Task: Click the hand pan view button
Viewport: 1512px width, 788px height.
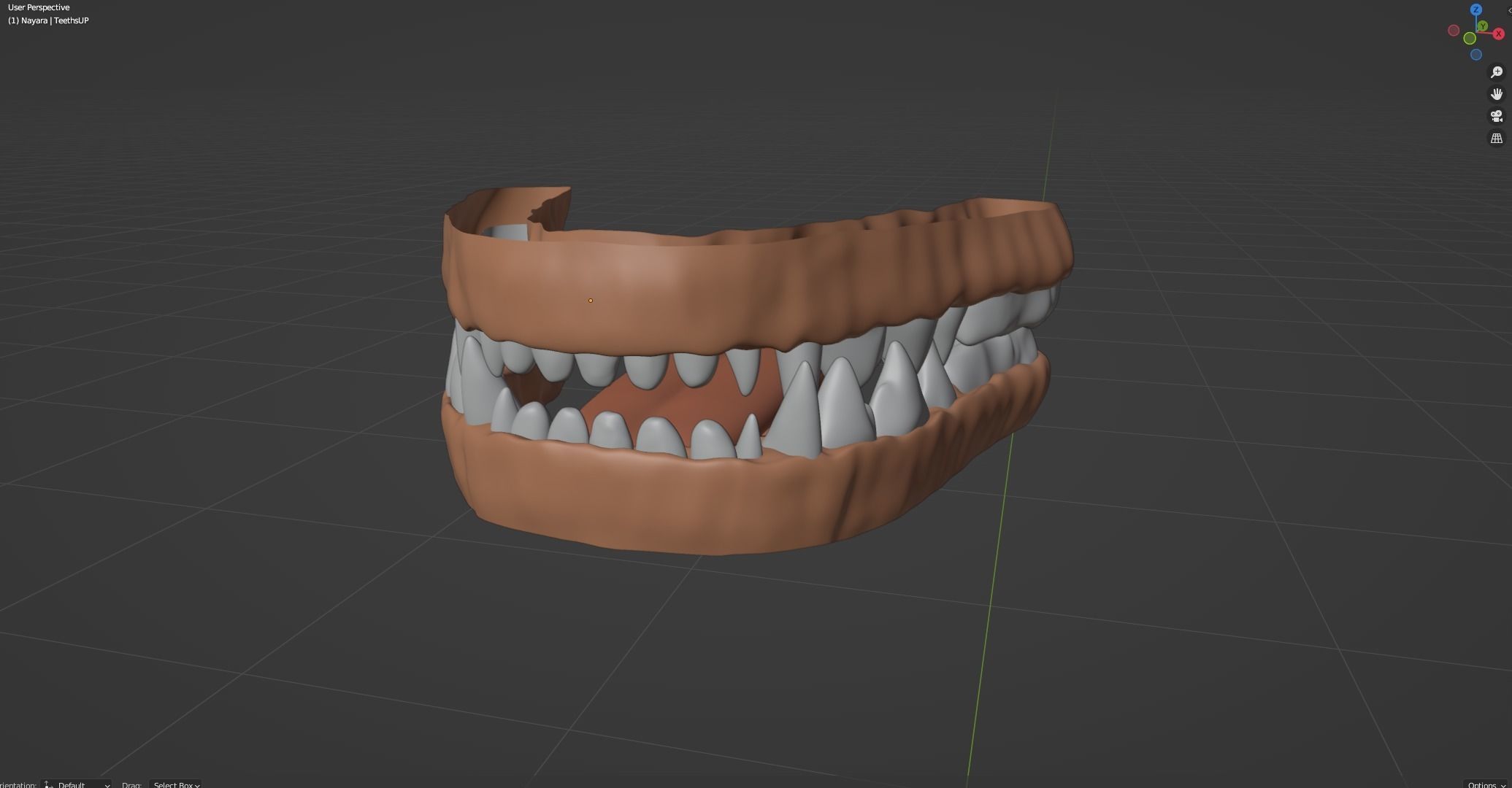Action: [1496, 93]
